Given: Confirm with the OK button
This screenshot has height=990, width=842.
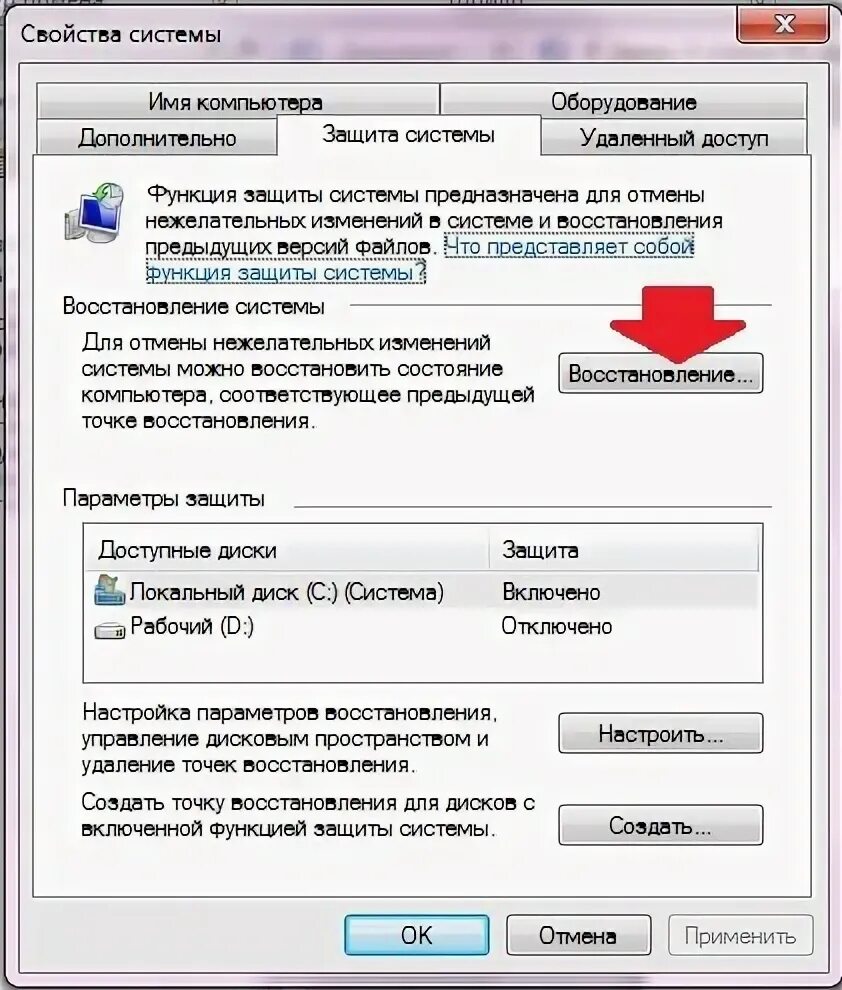Looking at the screenshot, I should coord(417,935).
